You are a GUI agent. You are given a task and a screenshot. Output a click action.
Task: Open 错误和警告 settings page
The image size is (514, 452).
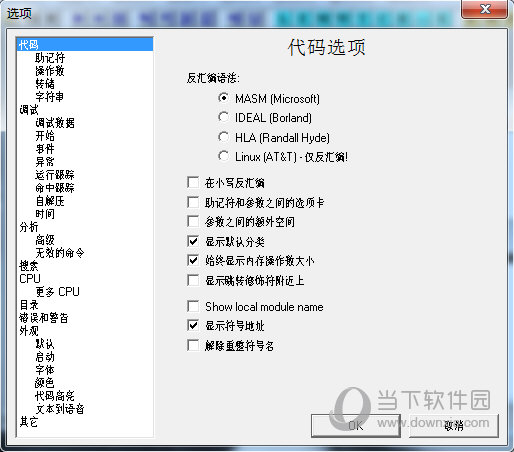[x=44, y=318]
